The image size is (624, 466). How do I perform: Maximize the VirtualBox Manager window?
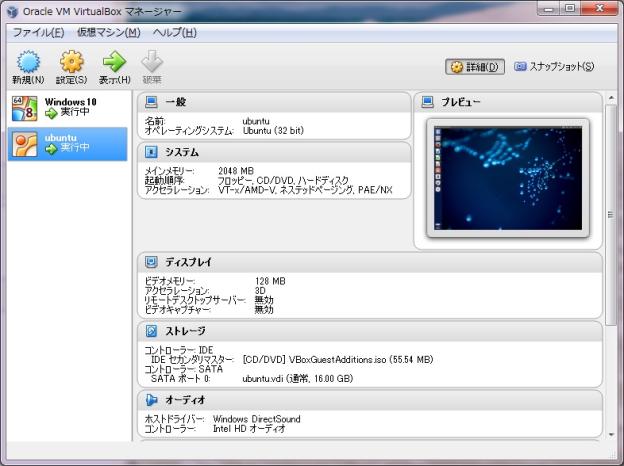click(570, 9)
